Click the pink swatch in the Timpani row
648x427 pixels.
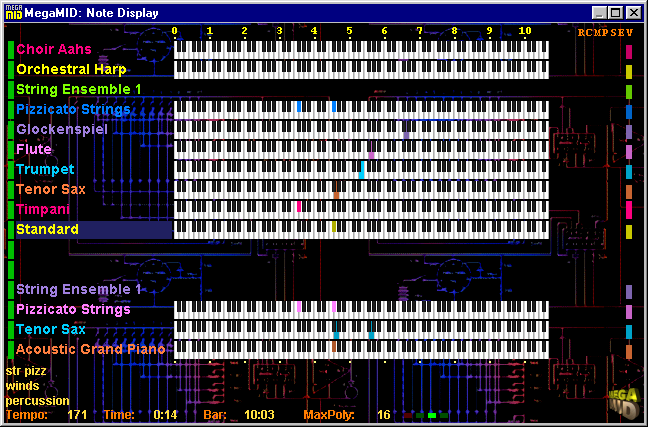(628, 211)
